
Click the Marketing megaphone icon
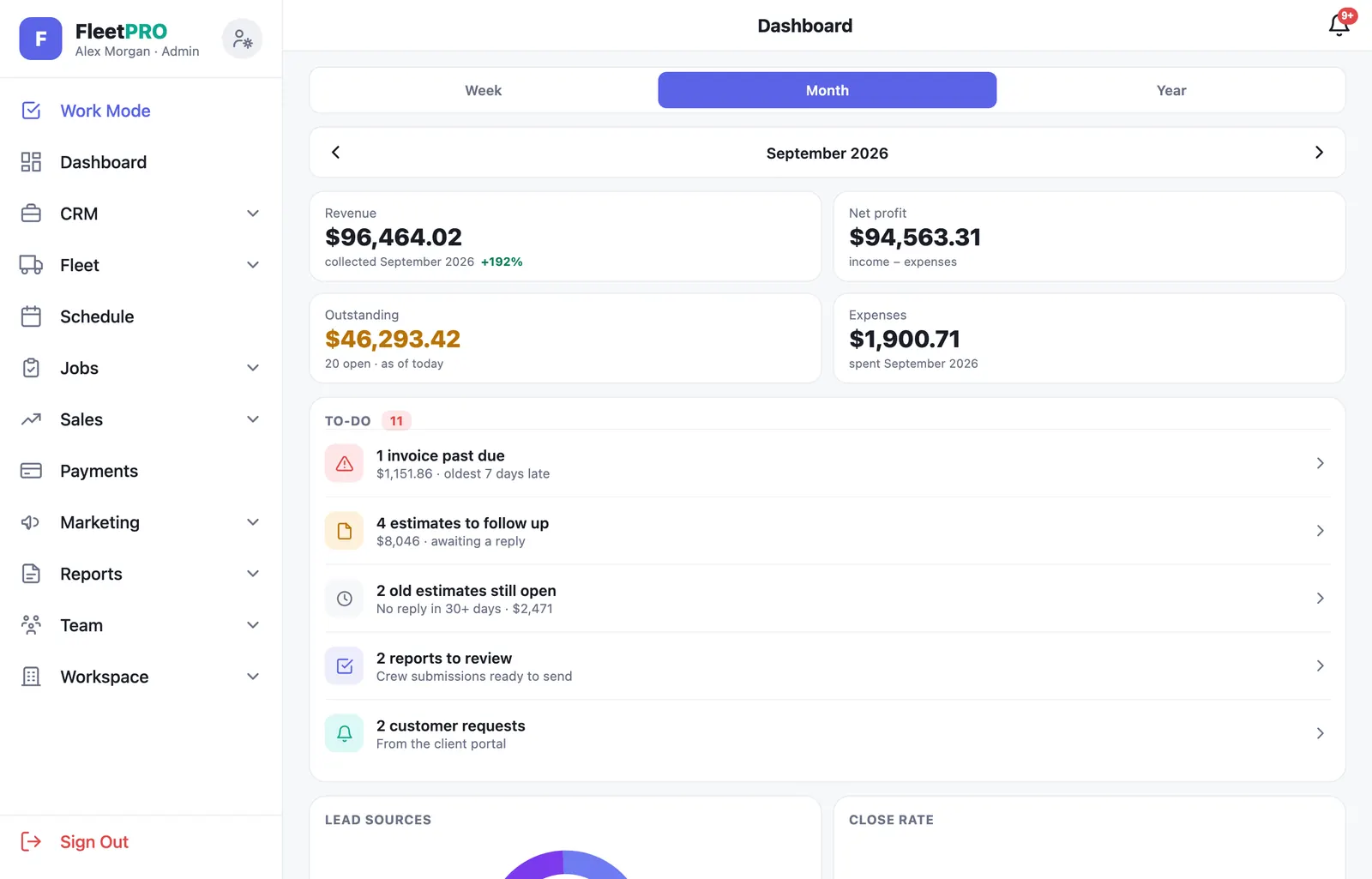[31, 522]
